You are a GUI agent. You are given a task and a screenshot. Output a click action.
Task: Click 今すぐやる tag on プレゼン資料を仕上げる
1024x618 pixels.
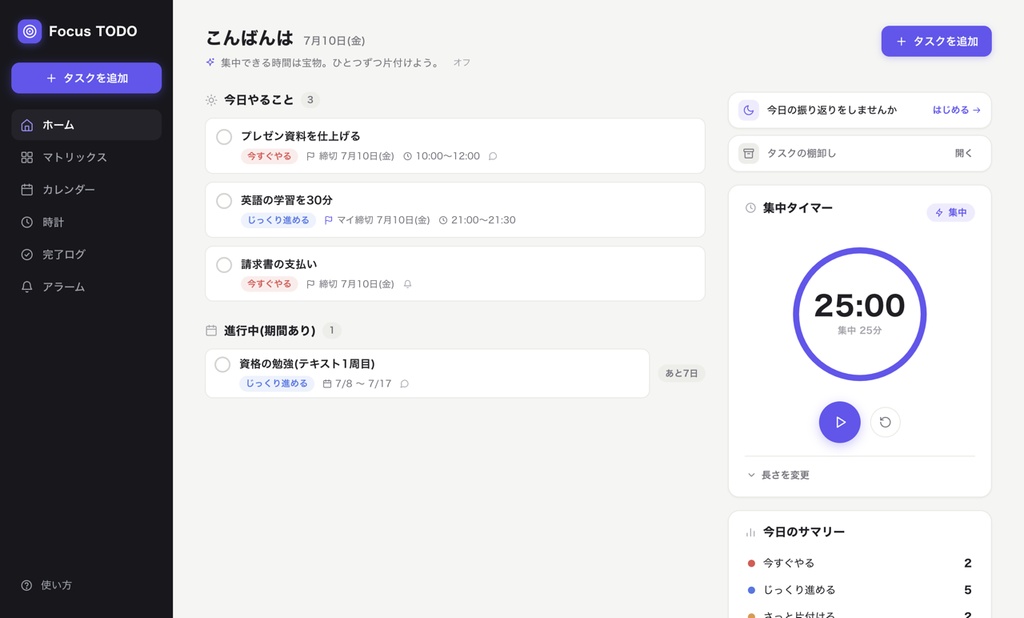[269, 156]
